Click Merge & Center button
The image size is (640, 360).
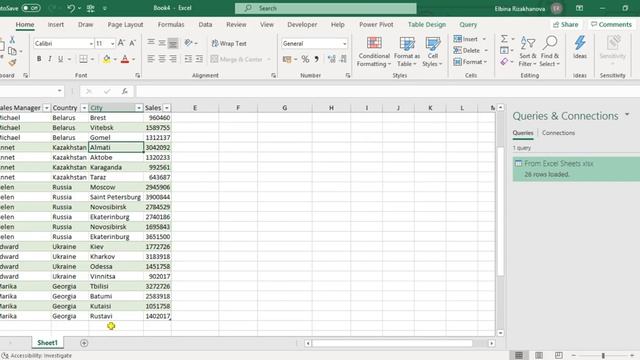(x=237, y=59)
